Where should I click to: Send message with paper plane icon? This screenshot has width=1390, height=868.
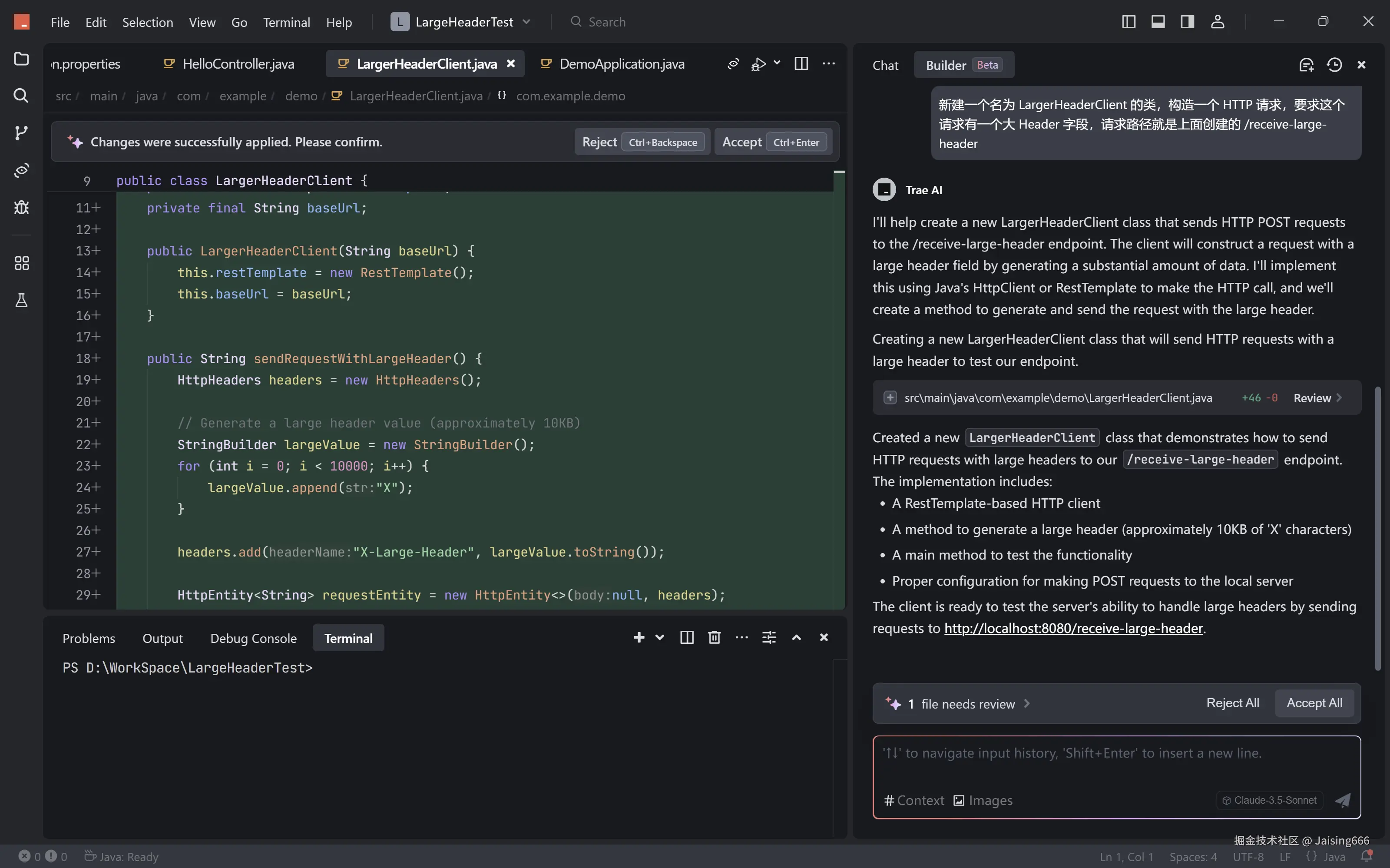[x=1342, y=800]
